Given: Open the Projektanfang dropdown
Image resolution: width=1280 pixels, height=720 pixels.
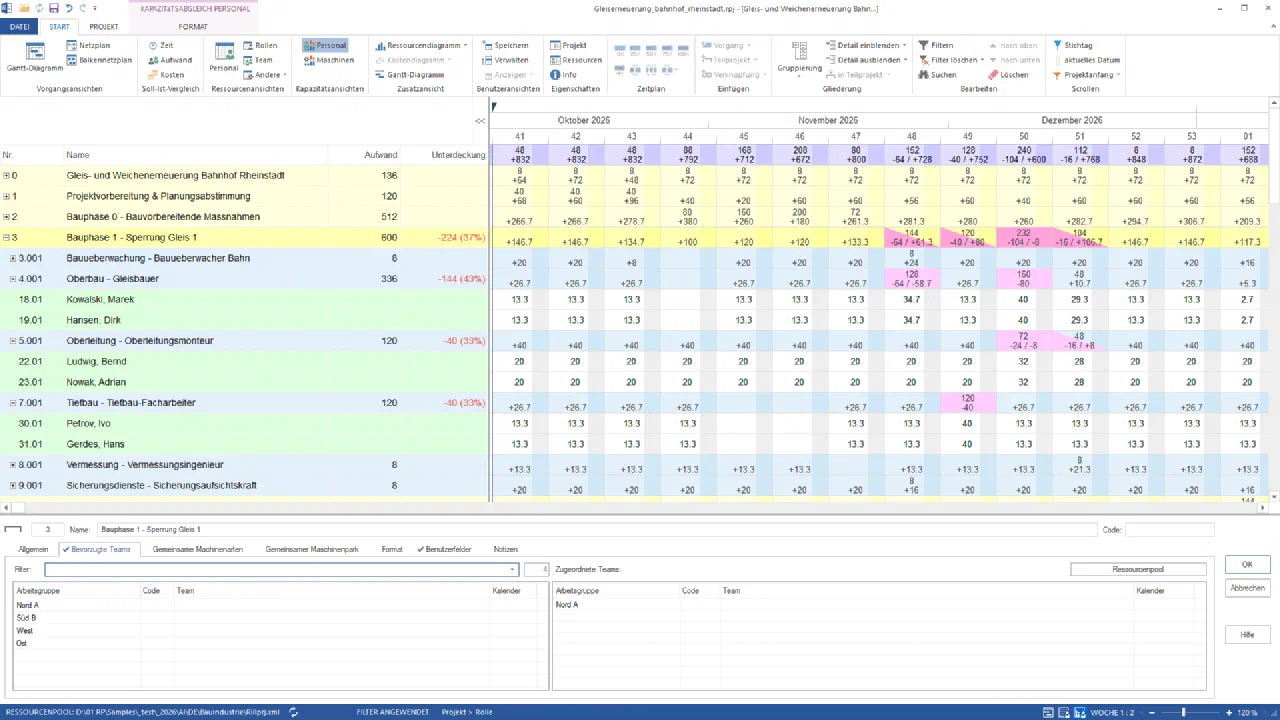Looking at the screenshot, I should 1086,75.
